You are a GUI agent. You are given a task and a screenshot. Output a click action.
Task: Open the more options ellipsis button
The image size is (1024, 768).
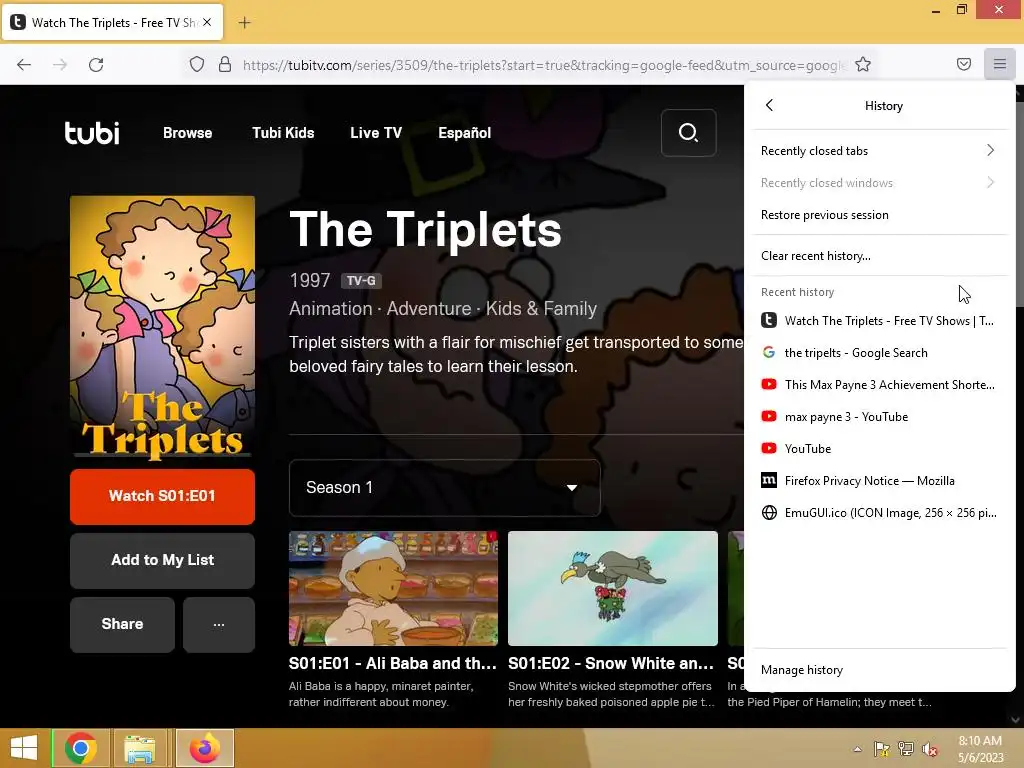point(219,624)
